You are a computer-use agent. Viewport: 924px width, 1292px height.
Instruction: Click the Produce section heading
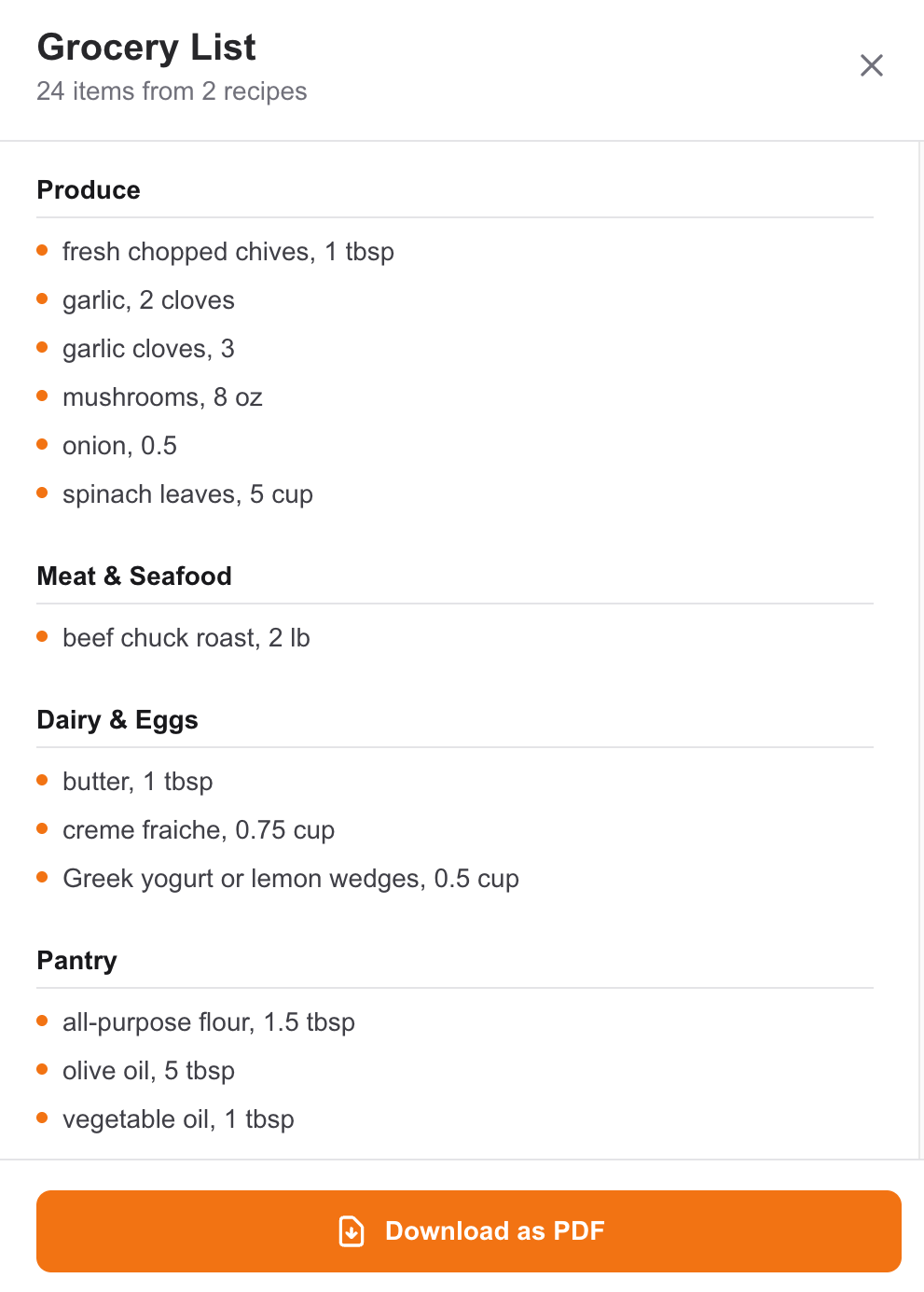pos(89,190)
